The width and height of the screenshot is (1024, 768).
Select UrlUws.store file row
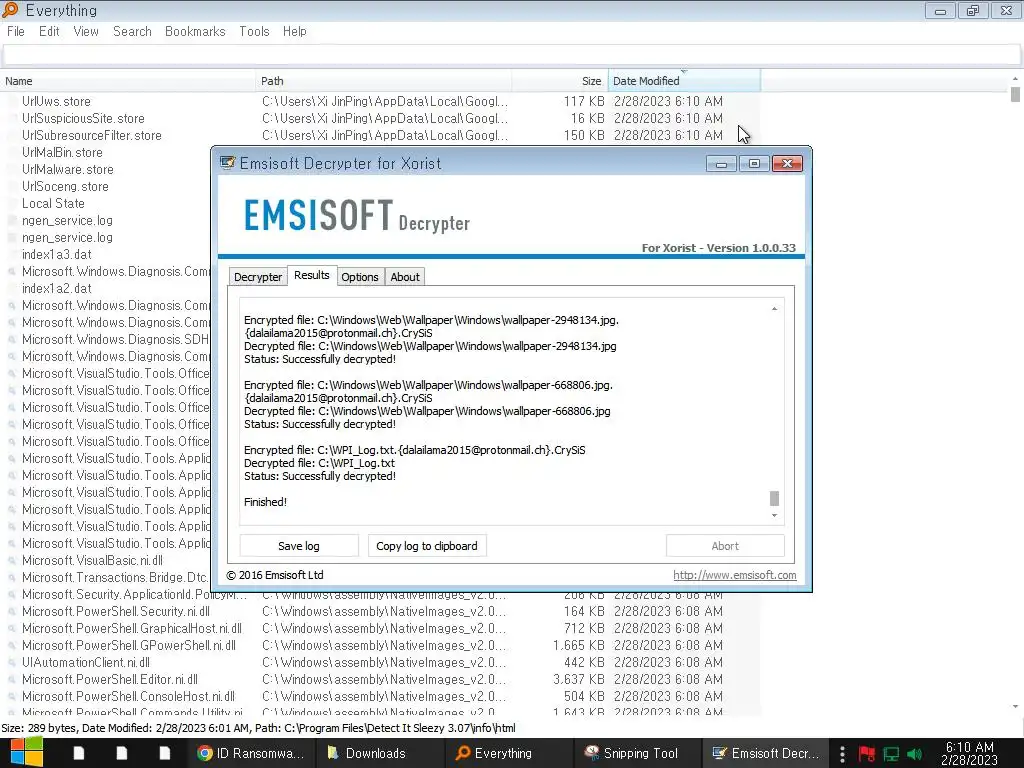coord(381,101)
